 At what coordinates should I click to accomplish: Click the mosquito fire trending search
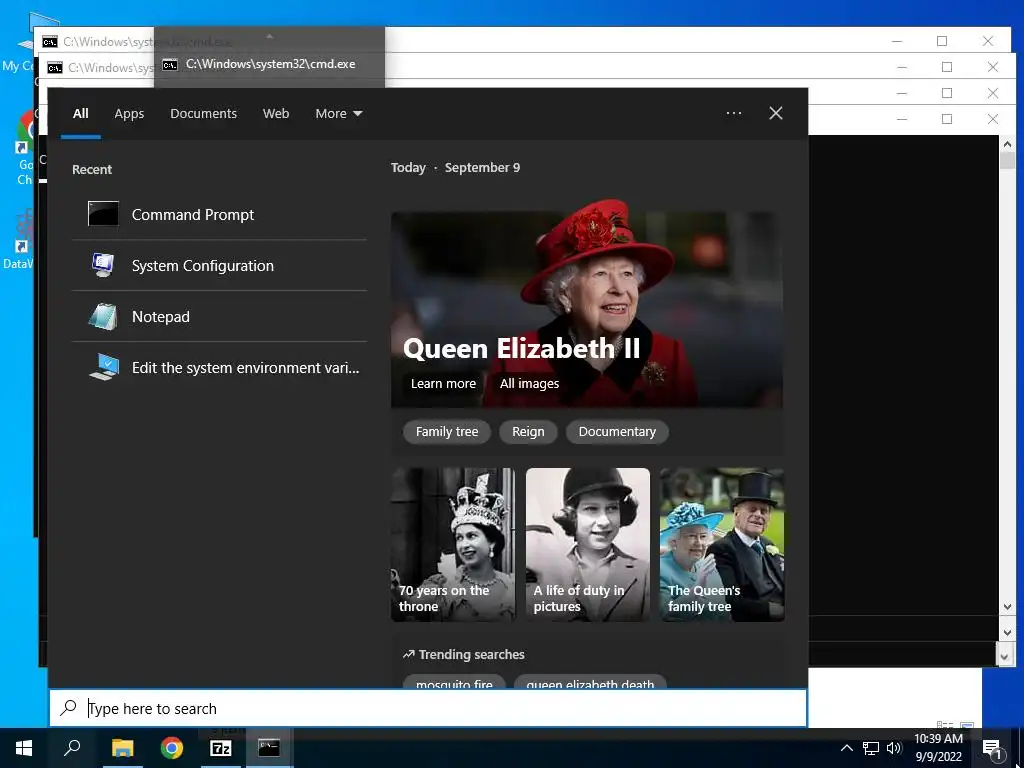454,682
